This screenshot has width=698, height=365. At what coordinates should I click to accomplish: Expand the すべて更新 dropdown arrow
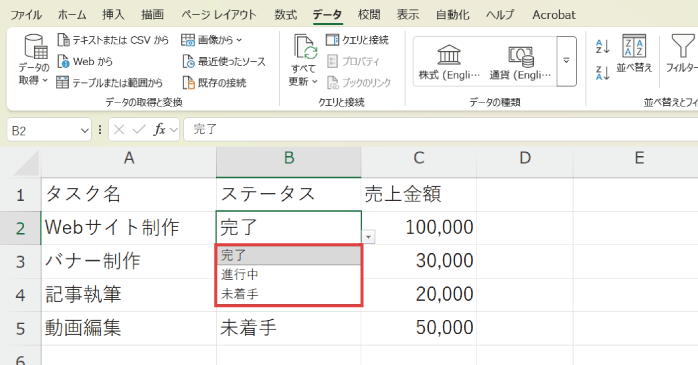coord(314,81)
